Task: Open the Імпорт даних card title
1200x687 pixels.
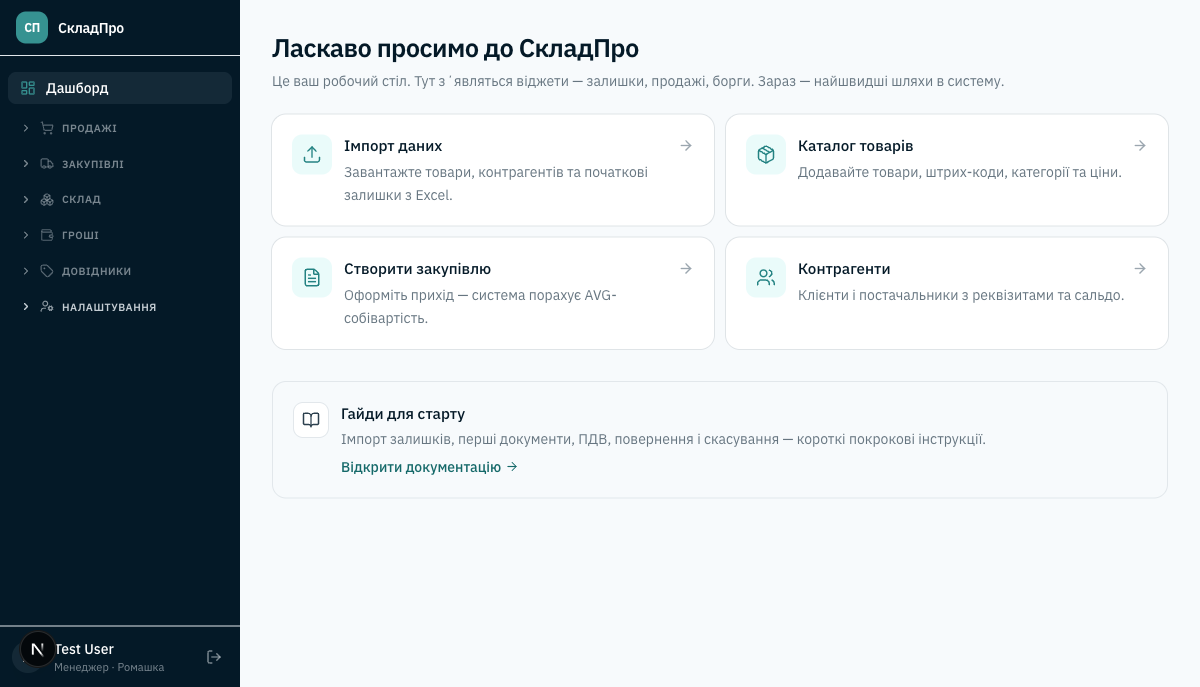Action: tap(393, 146)
